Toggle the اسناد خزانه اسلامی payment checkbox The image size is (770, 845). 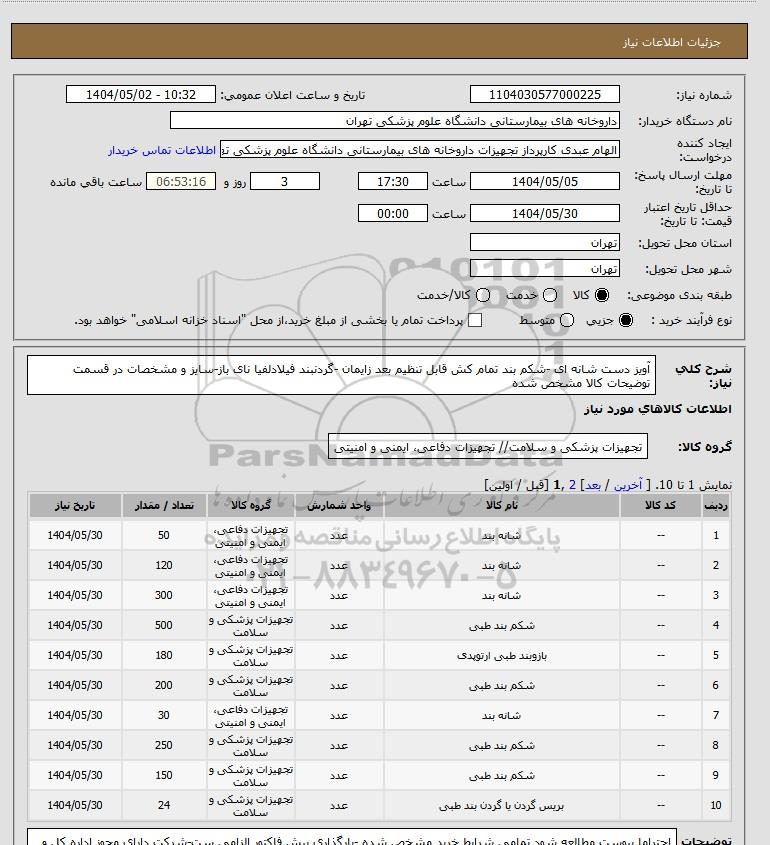pos(475,320)
